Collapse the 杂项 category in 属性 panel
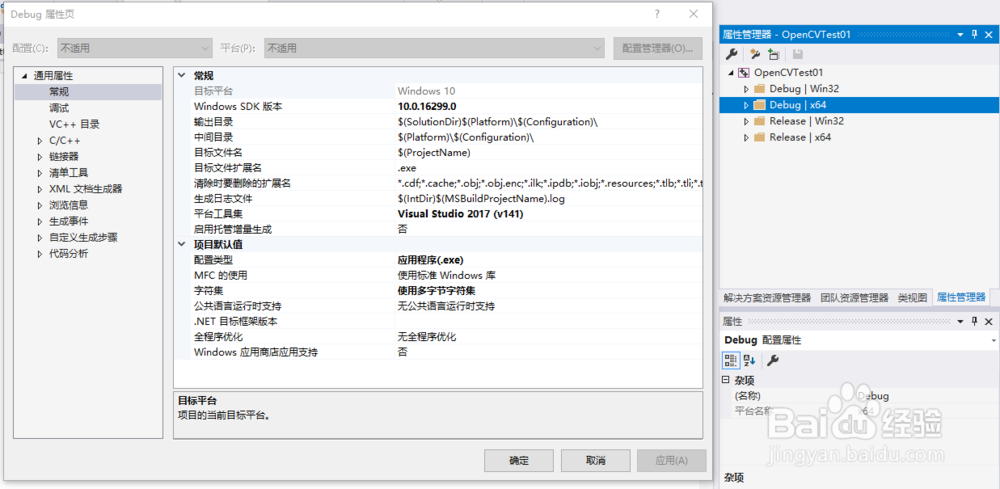 pos(725,381)
